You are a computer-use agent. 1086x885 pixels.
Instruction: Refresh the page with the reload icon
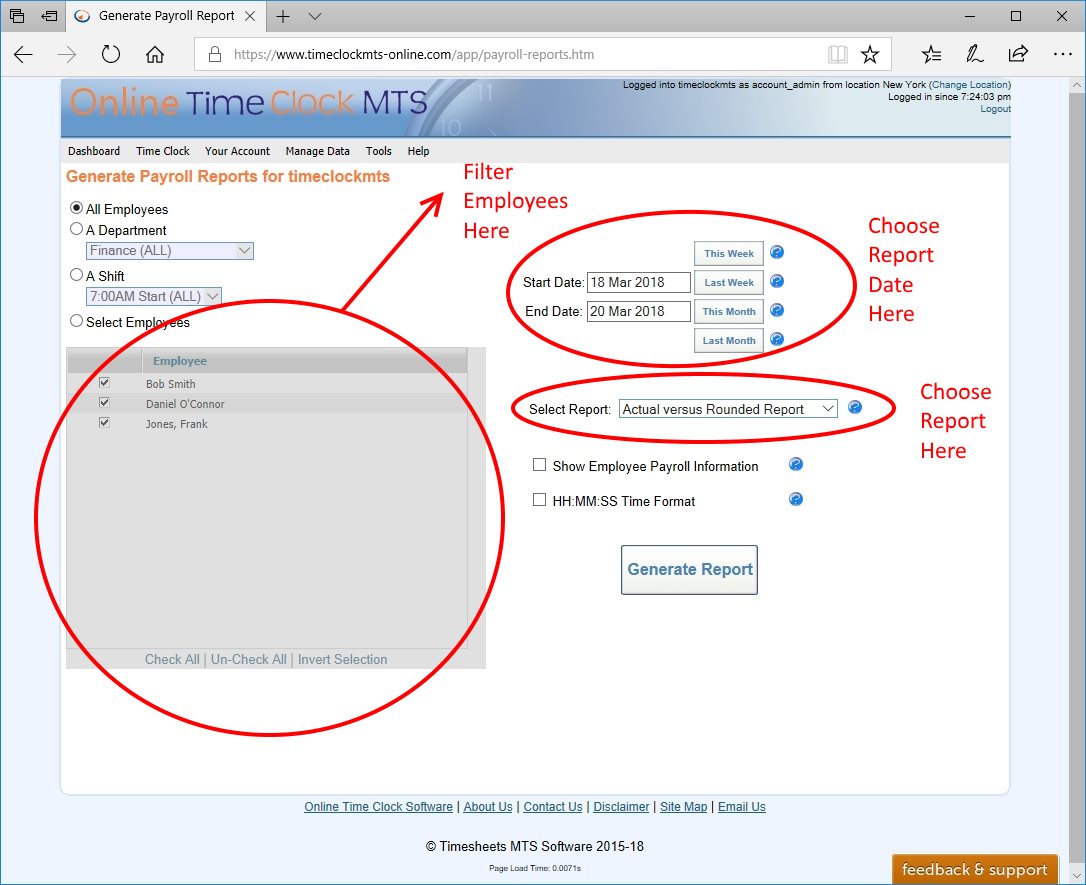click(111, 54)
